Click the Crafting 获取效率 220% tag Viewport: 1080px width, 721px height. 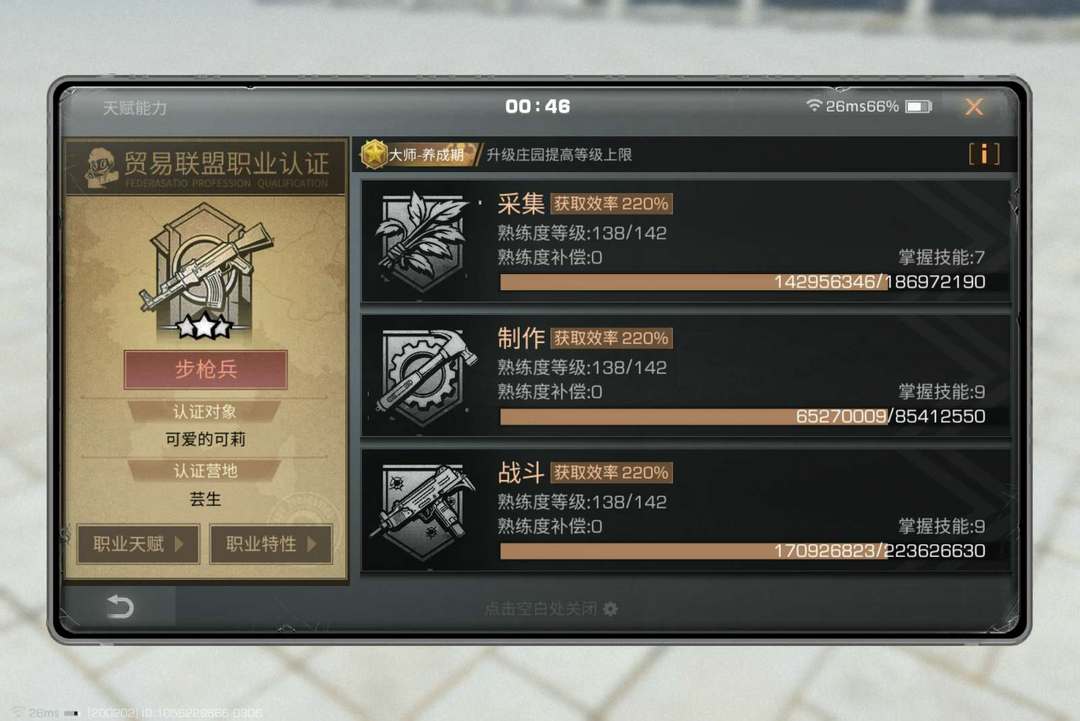612,338
